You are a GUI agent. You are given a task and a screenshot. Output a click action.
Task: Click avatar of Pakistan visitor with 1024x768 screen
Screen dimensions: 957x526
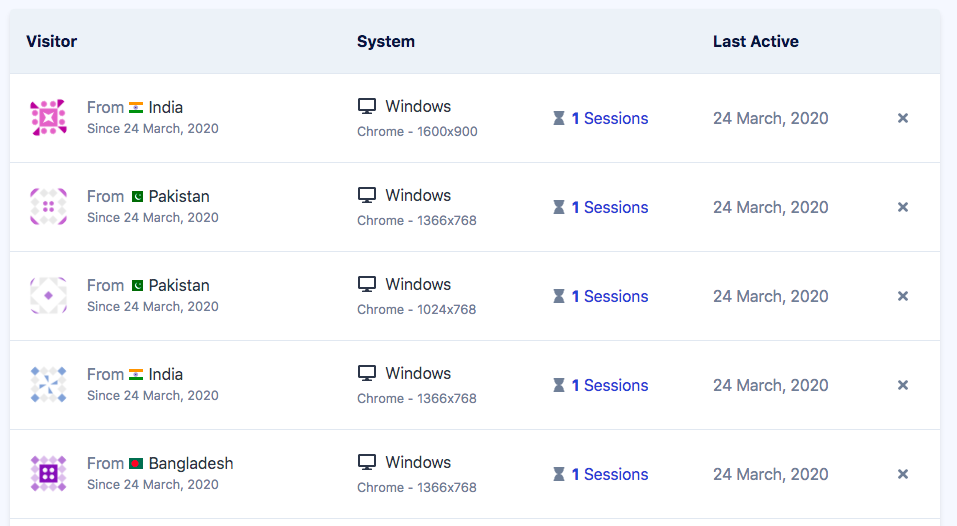[x=48, y=296]
